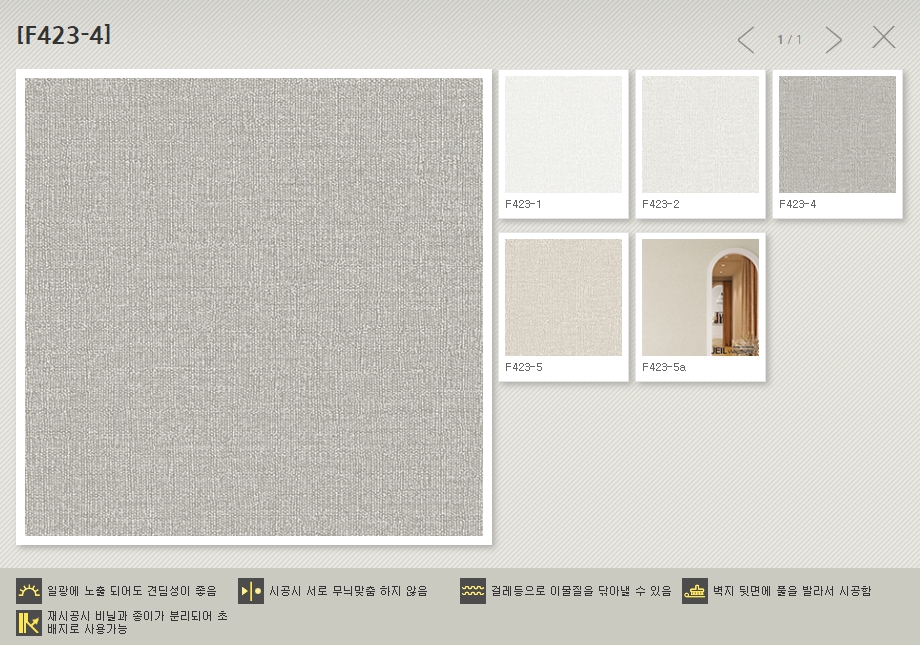Go to the next page arrow
Image resolution: width=920 pixels, height=645 pixels.
pos(833,40)
